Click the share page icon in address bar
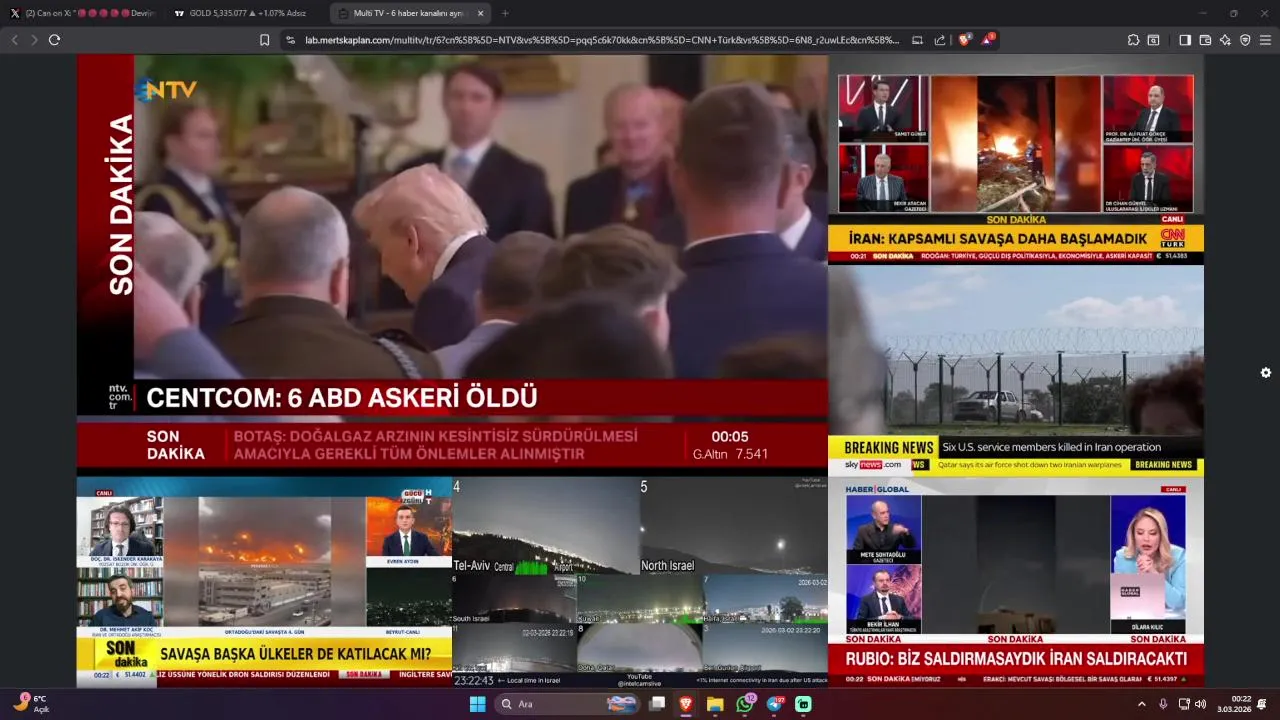Viewport: 1280px width, 720px height. 940,40
